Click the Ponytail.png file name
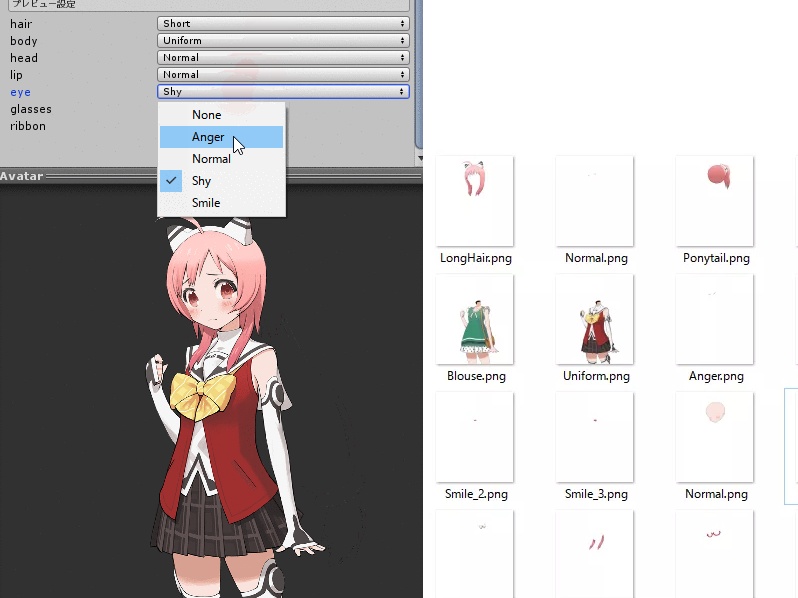This screenshot has width=798, height=598. click(716, 258)
